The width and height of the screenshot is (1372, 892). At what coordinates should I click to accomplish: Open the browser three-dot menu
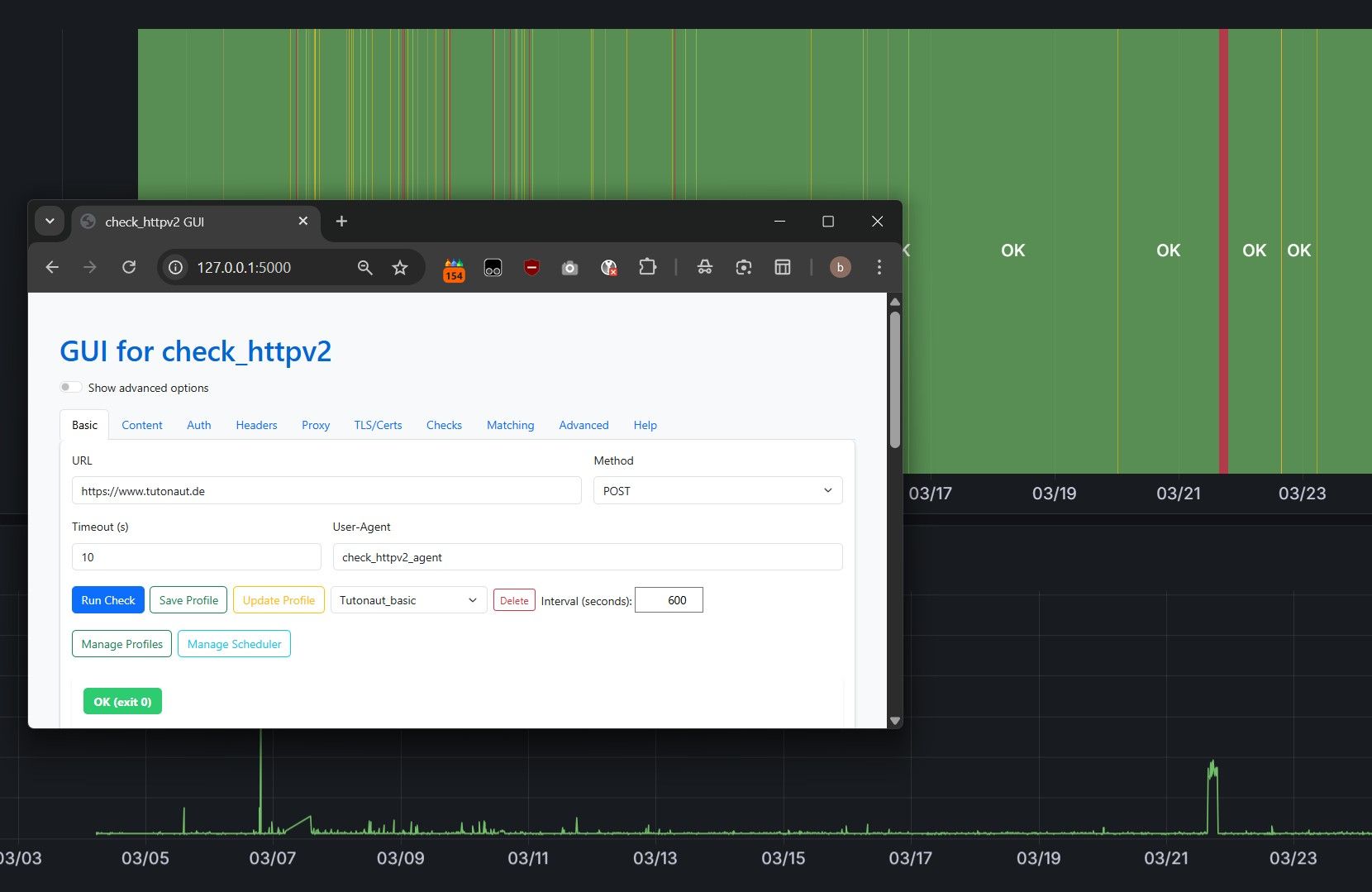coord(879,267)
